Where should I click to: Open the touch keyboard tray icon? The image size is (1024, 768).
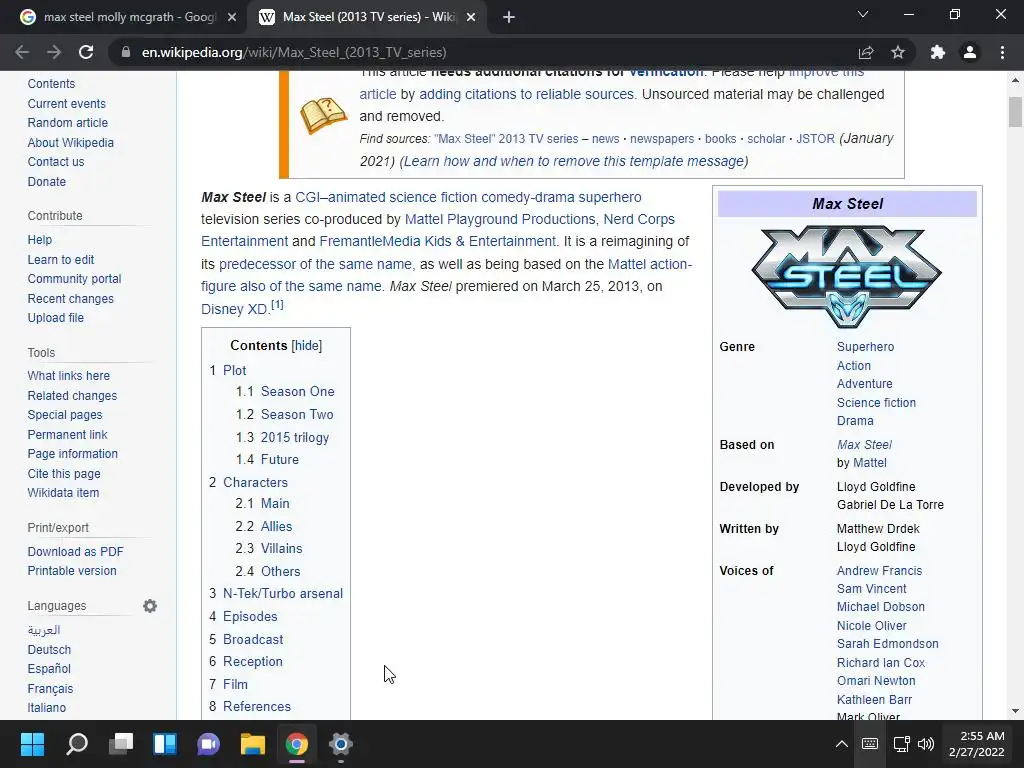coord(870,744)
